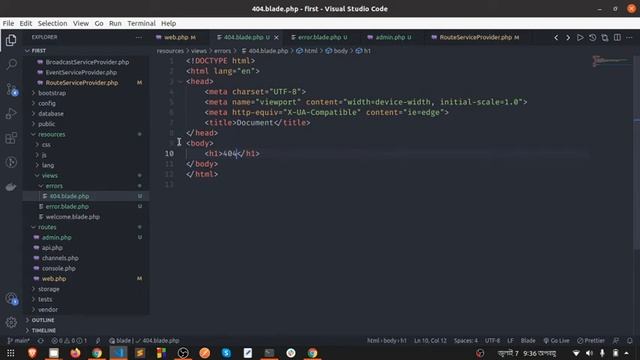Open the Accounts icon in activity bar
640x360 pixels.
coord(11,298)
